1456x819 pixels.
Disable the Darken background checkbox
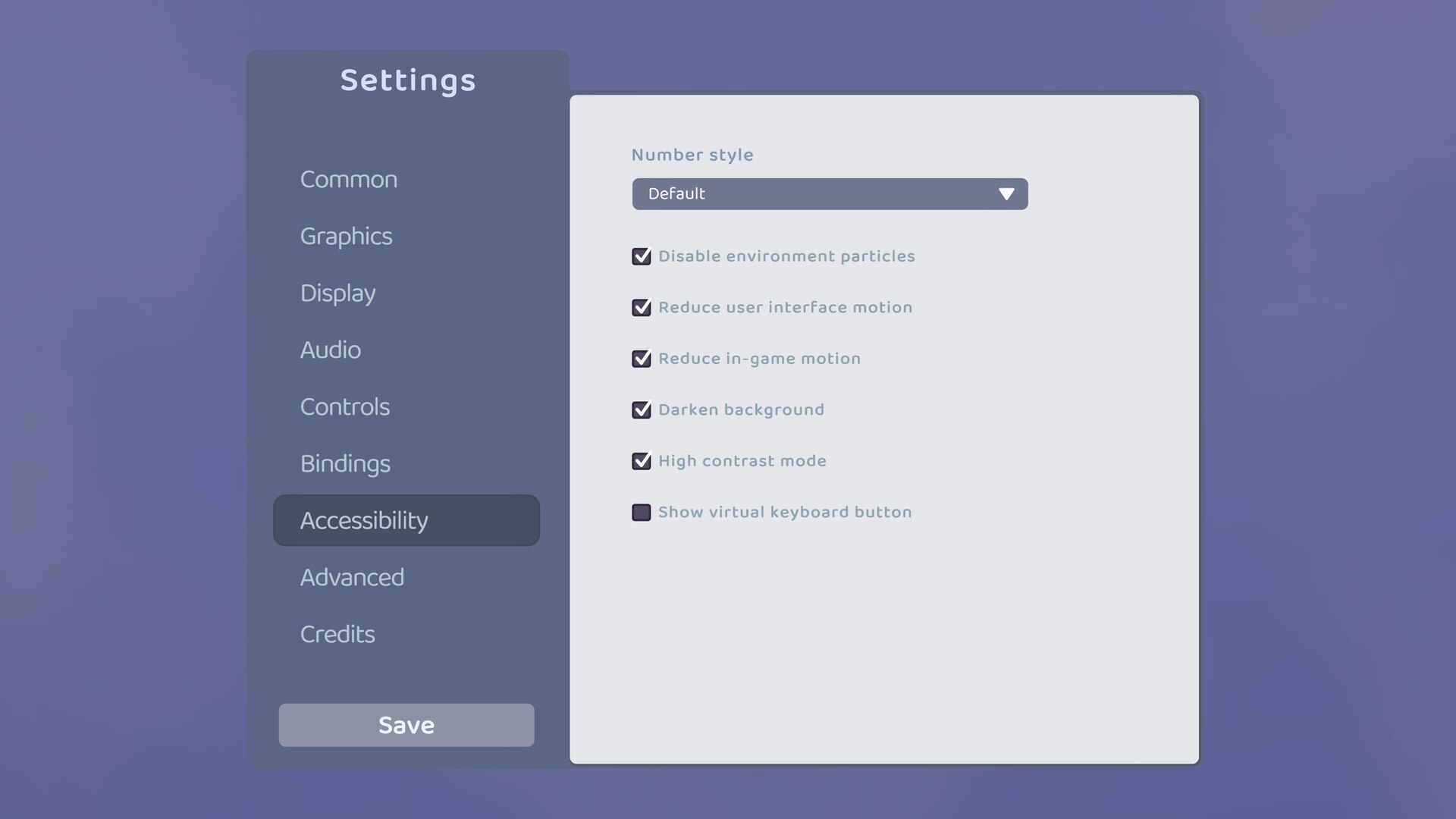[641, 410]
